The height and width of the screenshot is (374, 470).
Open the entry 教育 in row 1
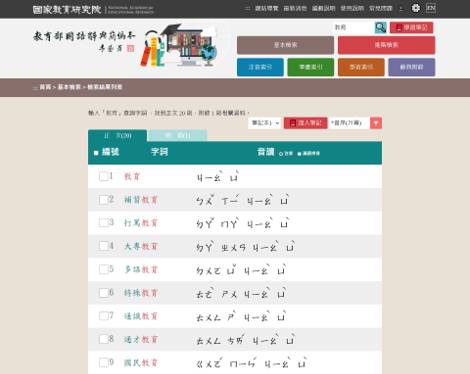(x=132, y=177)
